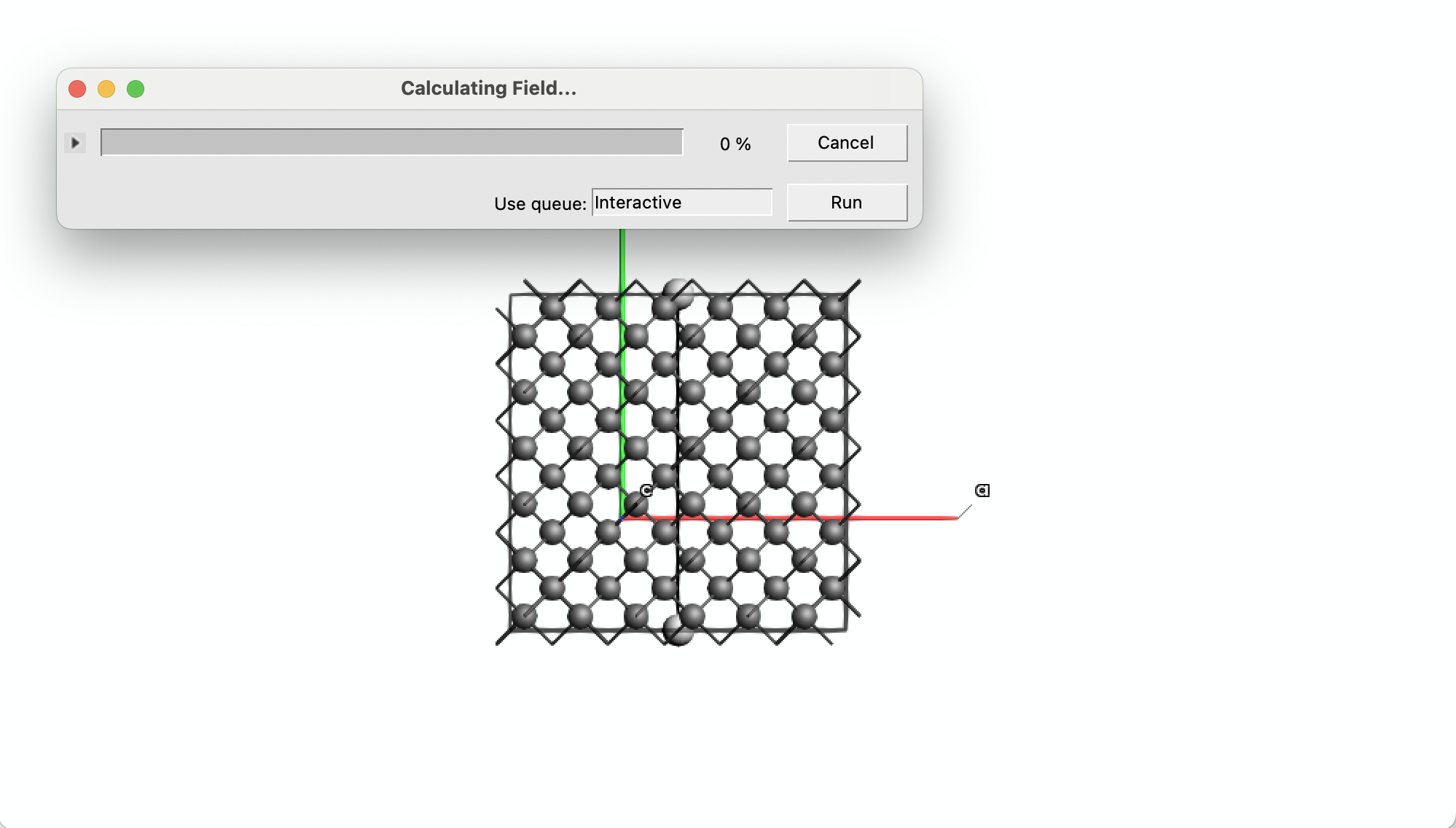Run the field calculation
This screenshot has width=1456, height=828.
point(846,202)
